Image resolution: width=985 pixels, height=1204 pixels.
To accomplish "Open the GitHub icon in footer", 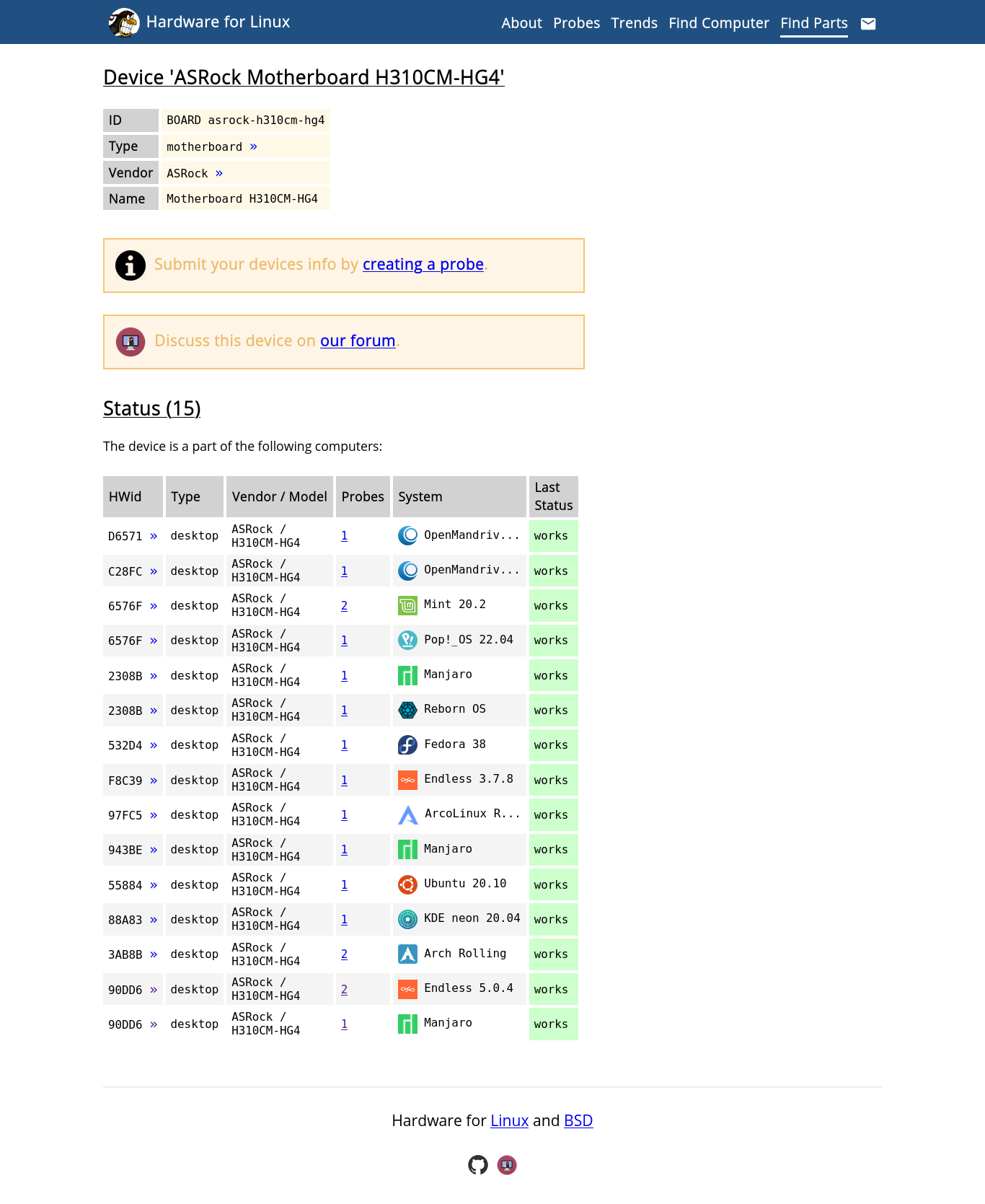I will tap(478, 1165).
